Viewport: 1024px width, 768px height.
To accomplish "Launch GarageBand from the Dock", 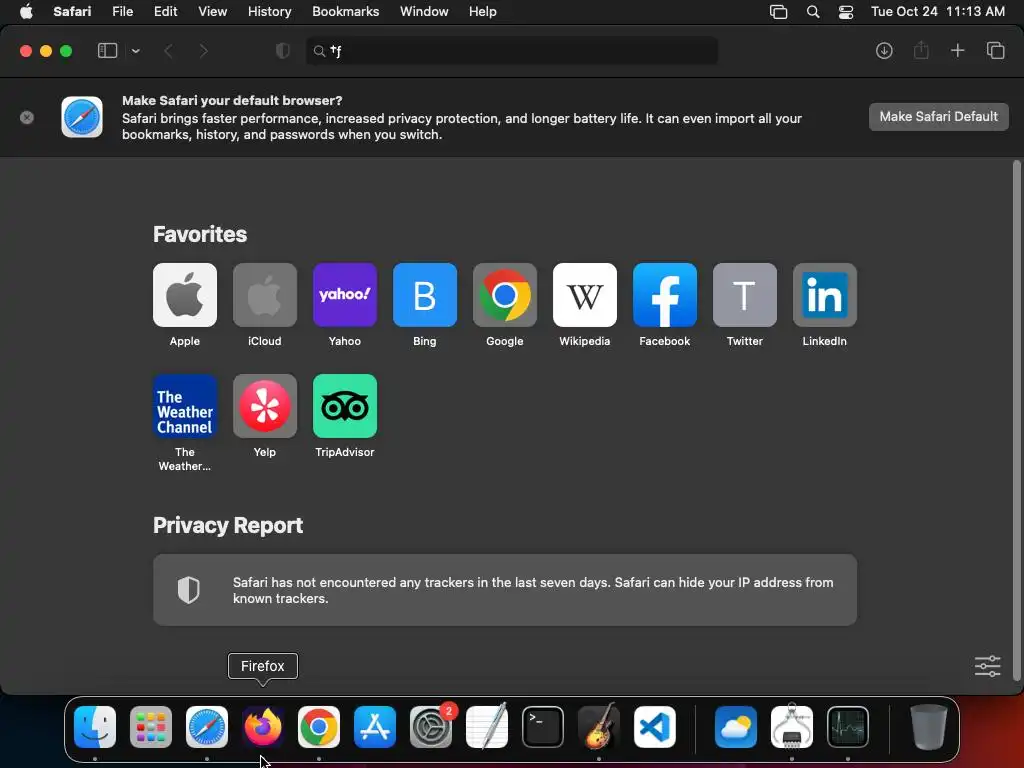I will point(599,726).
